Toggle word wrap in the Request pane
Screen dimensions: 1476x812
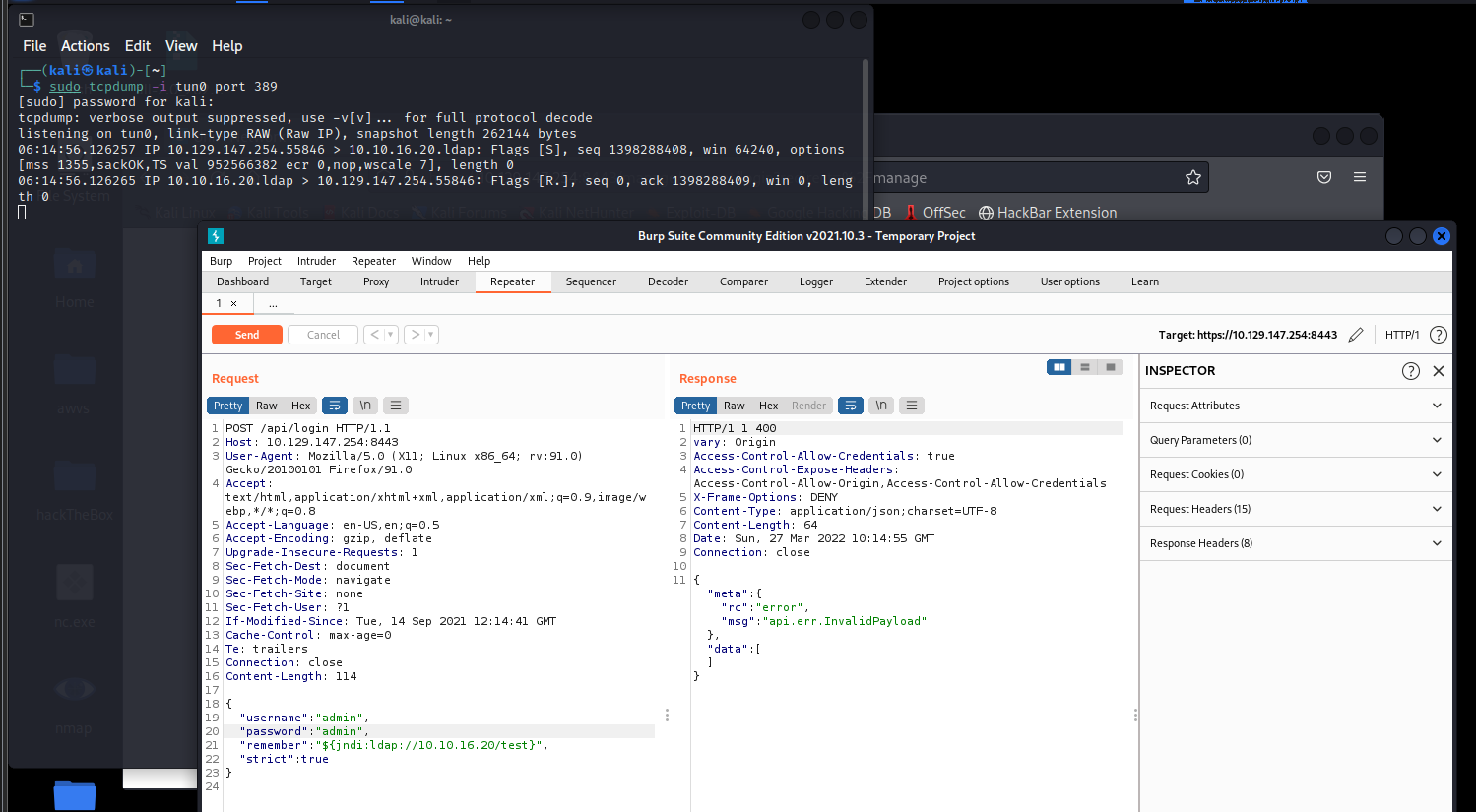coord(335,406)
